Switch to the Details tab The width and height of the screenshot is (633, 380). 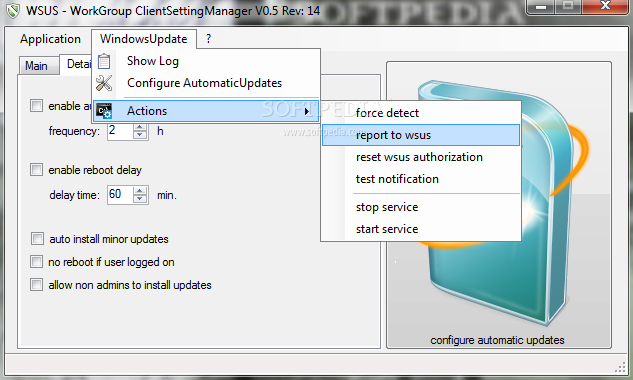77,64
